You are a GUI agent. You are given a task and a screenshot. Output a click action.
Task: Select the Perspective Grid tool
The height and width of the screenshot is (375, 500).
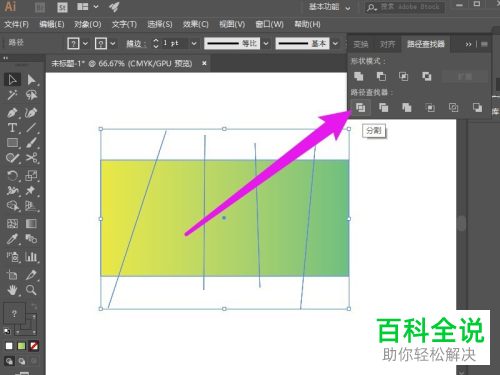click(x=32, y=206)
